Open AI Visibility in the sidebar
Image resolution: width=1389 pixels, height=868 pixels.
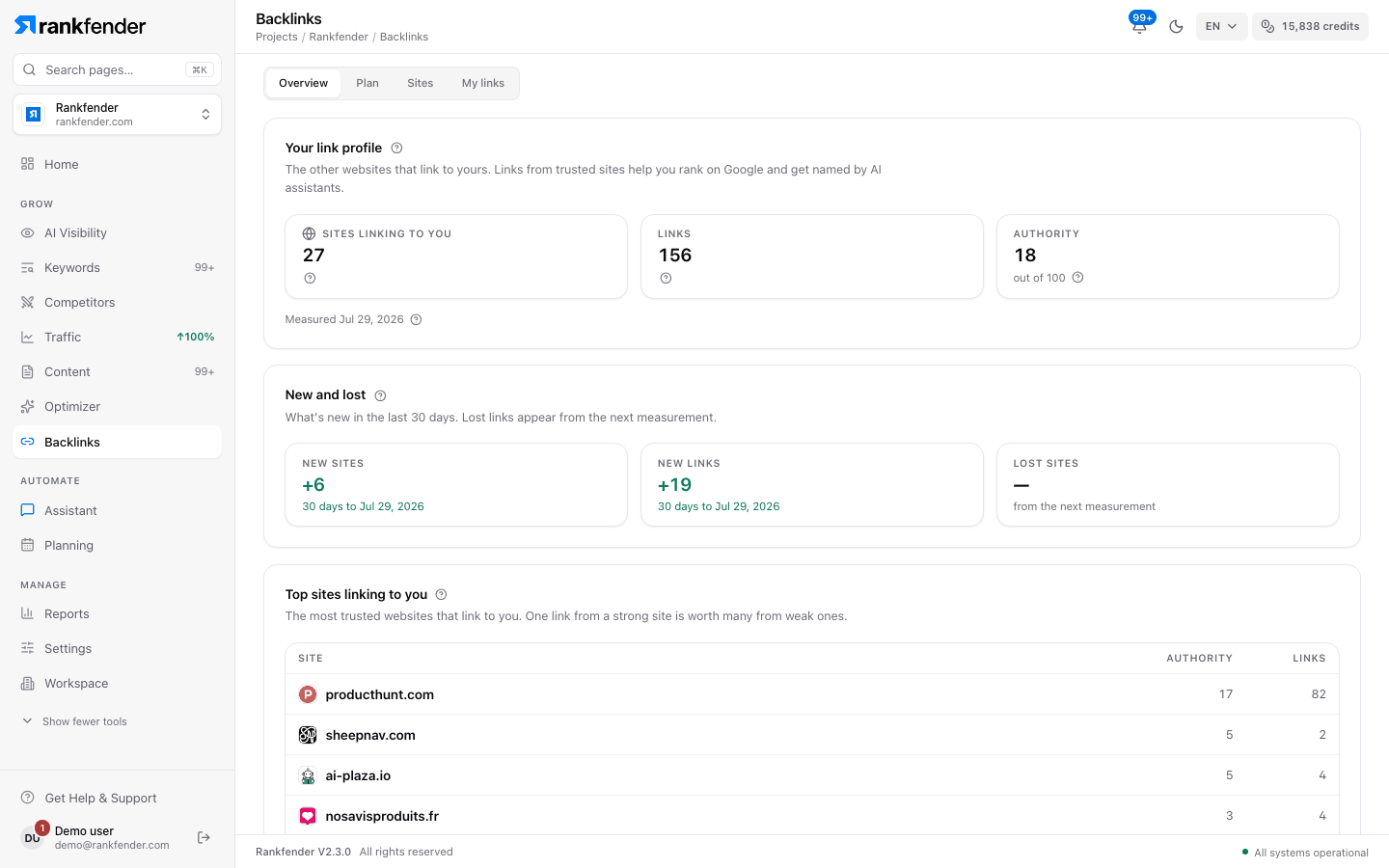coord(118,232)
